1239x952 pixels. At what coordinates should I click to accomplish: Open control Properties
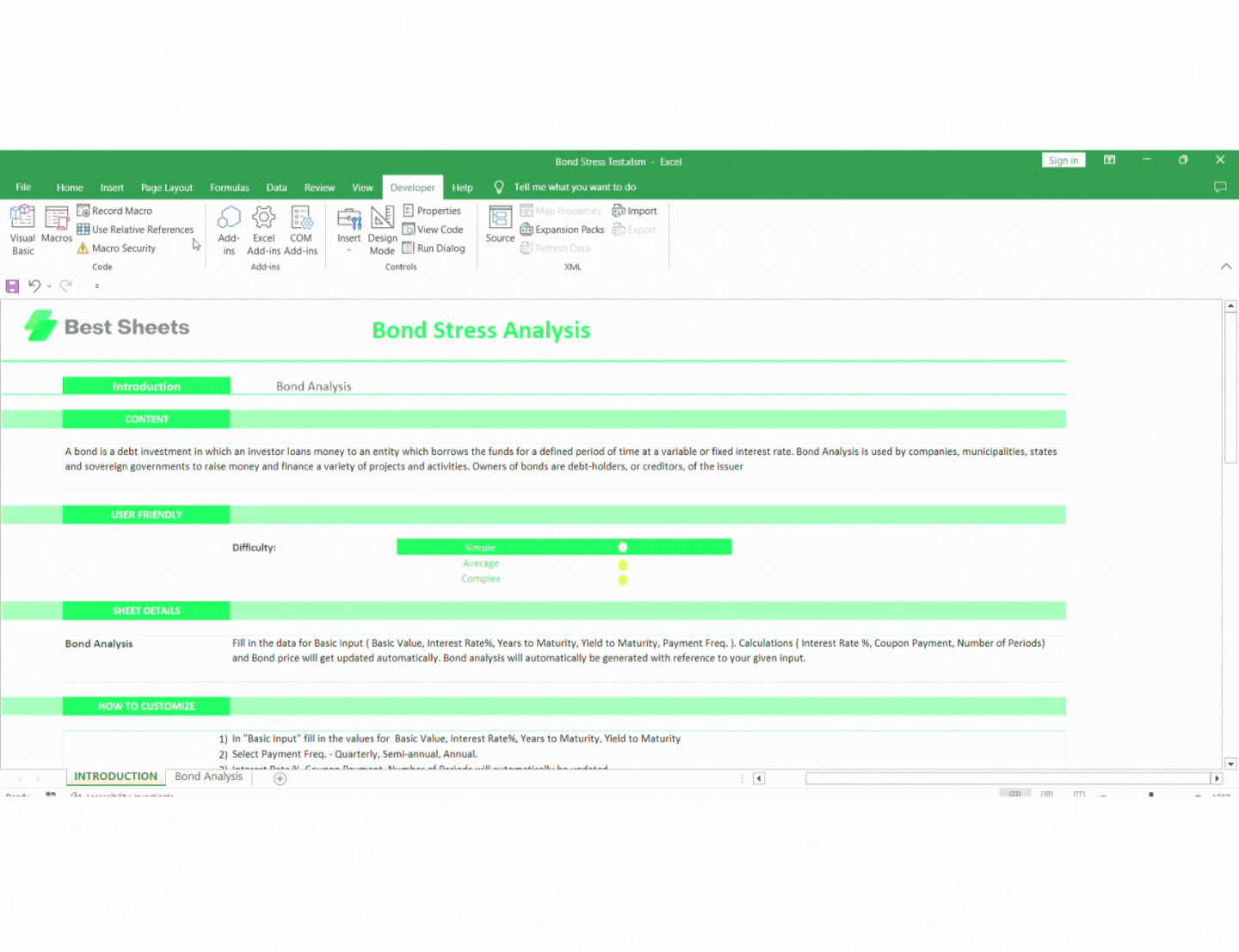click(x=432, y=211)
